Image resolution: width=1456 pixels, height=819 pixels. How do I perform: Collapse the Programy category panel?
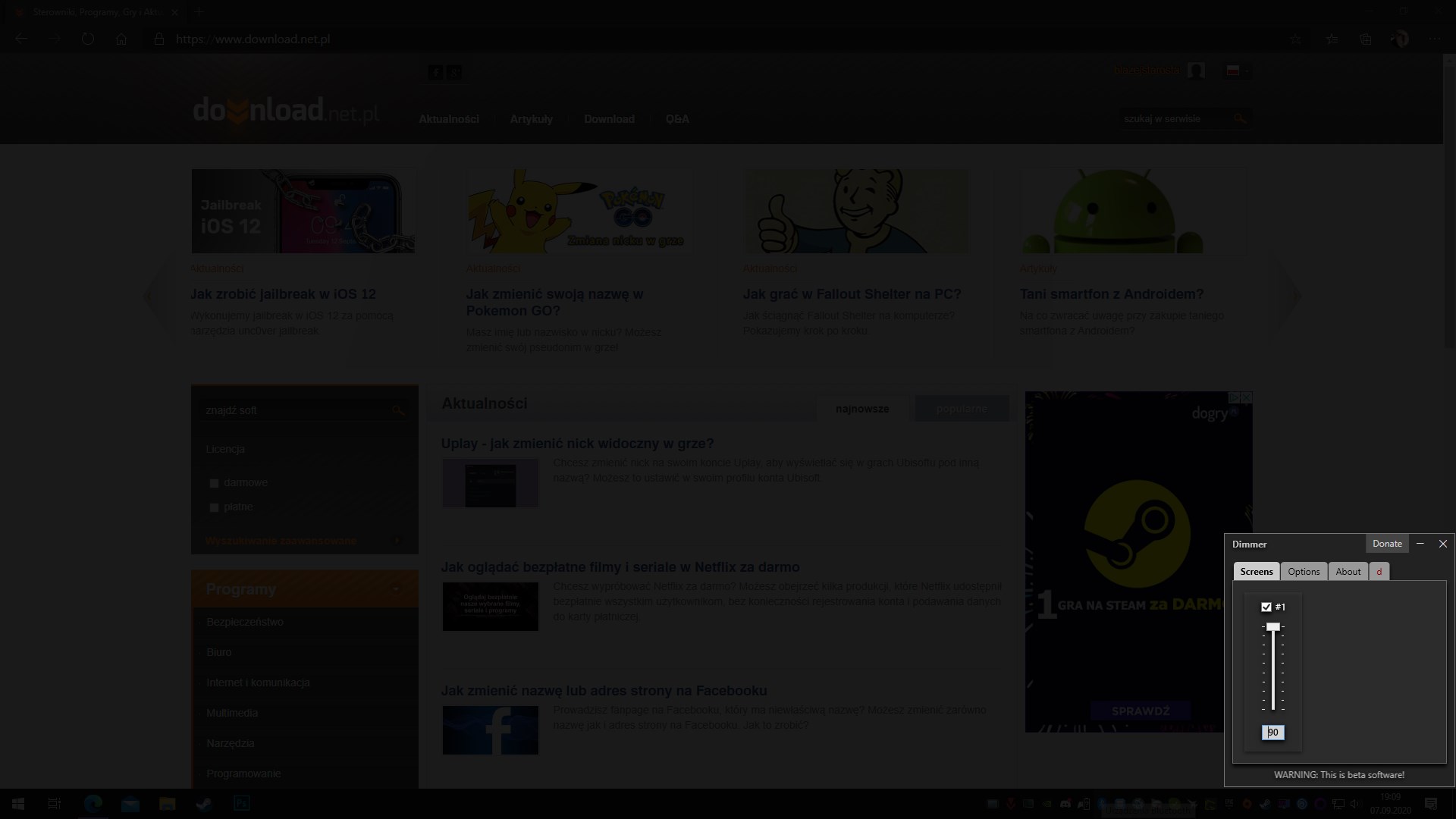[x=395, y=589]
